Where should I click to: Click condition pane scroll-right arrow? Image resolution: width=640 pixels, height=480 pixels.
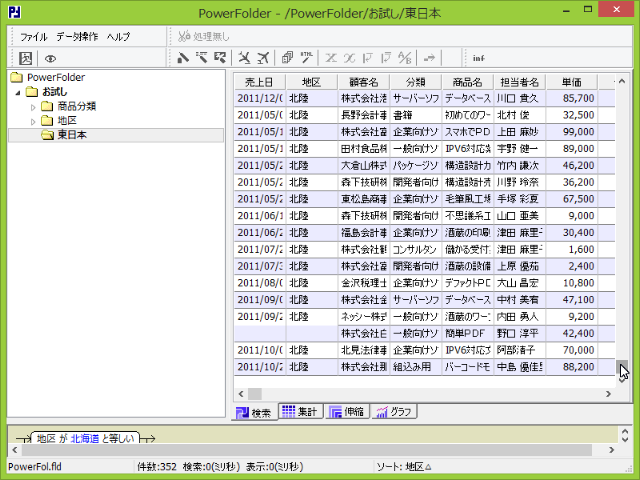pos(611,450)
